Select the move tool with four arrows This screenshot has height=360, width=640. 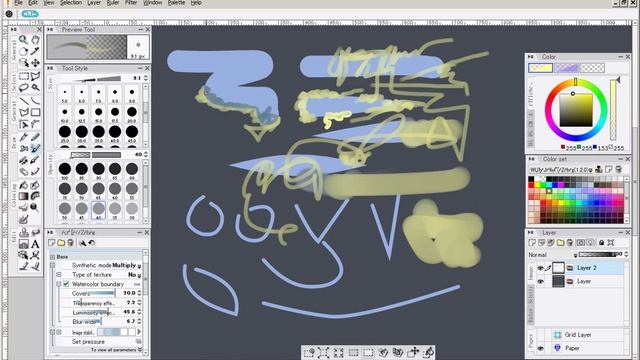coord(36,63)
